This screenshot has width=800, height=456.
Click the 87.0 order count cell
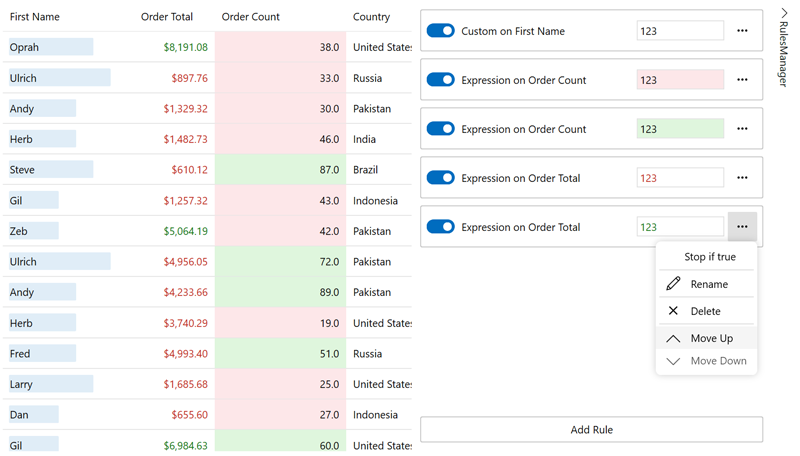point(281,170)
